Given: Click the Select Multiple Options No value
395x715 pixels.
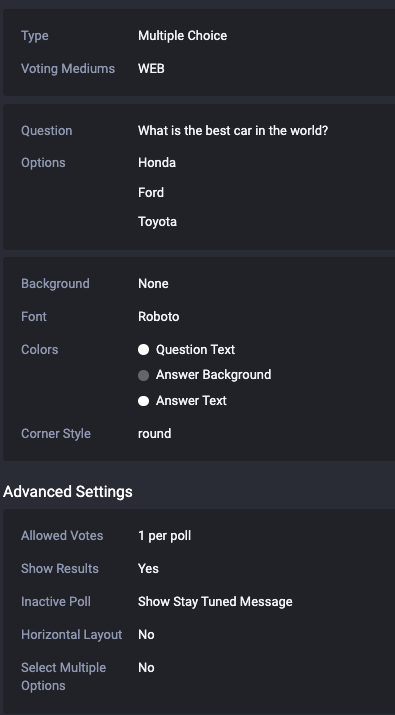Looking at the screenshot, I should pyautogui.click(x=146, y=668).
